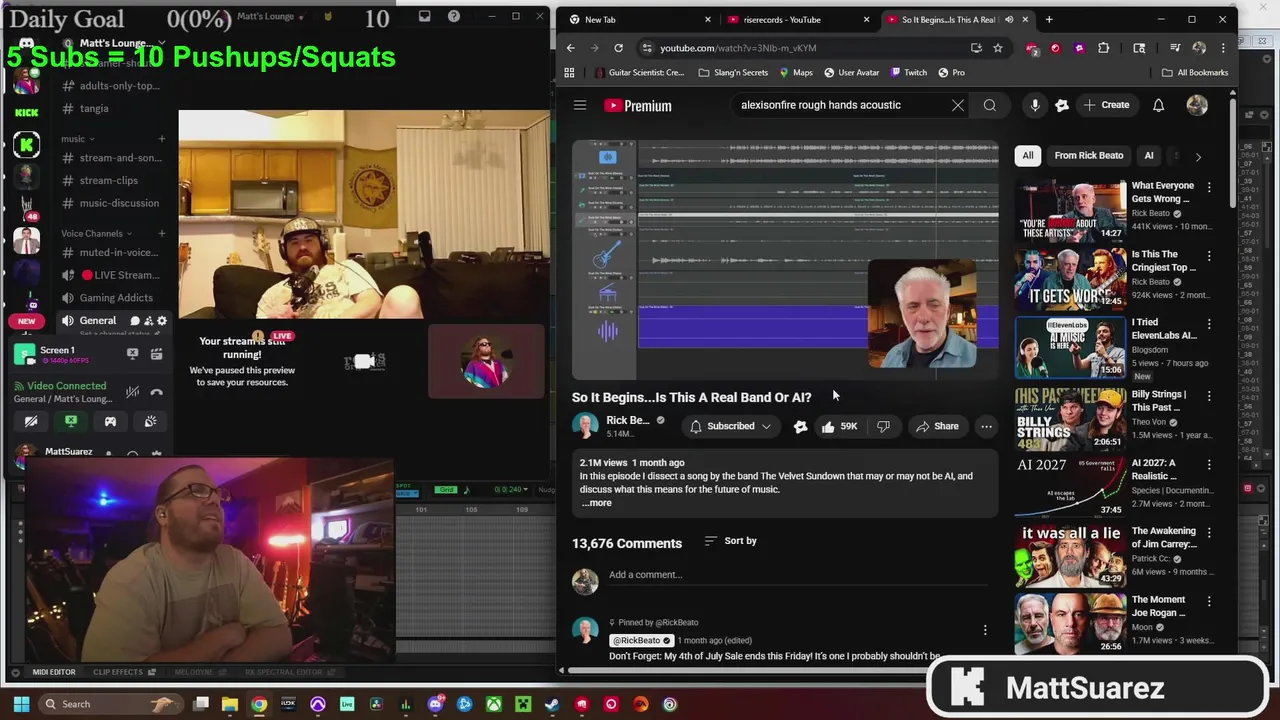The height and width of the screenshot is (720, 1280).
Task: Mute the So It Begins tab audio
Action: (x=1008, y=19)
